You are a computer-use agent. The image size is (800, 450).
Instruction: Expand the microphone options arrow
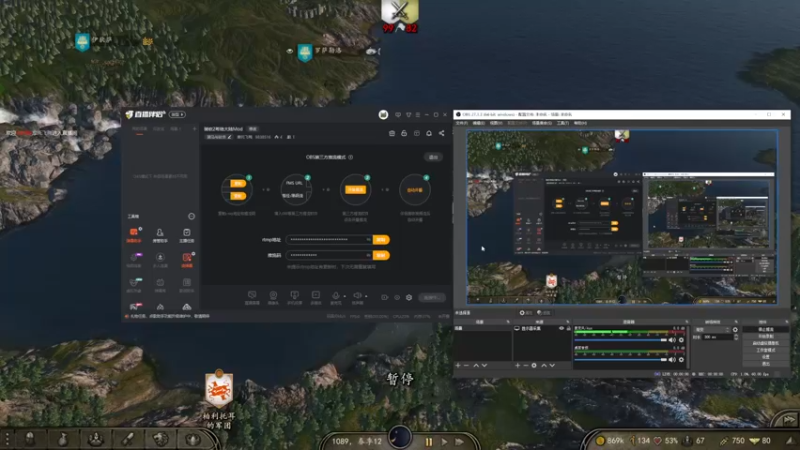[345, 296]
